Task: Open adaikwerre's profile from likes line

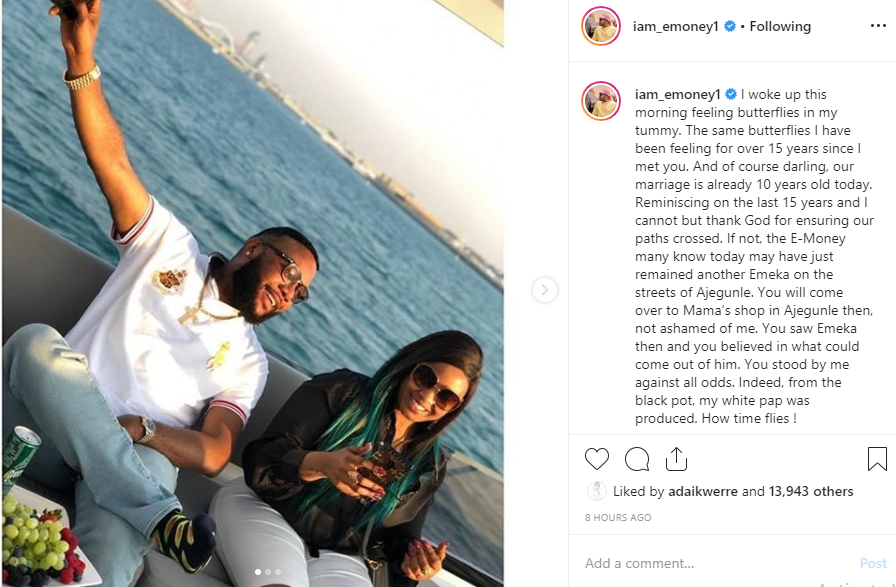Action: (703, 492)
